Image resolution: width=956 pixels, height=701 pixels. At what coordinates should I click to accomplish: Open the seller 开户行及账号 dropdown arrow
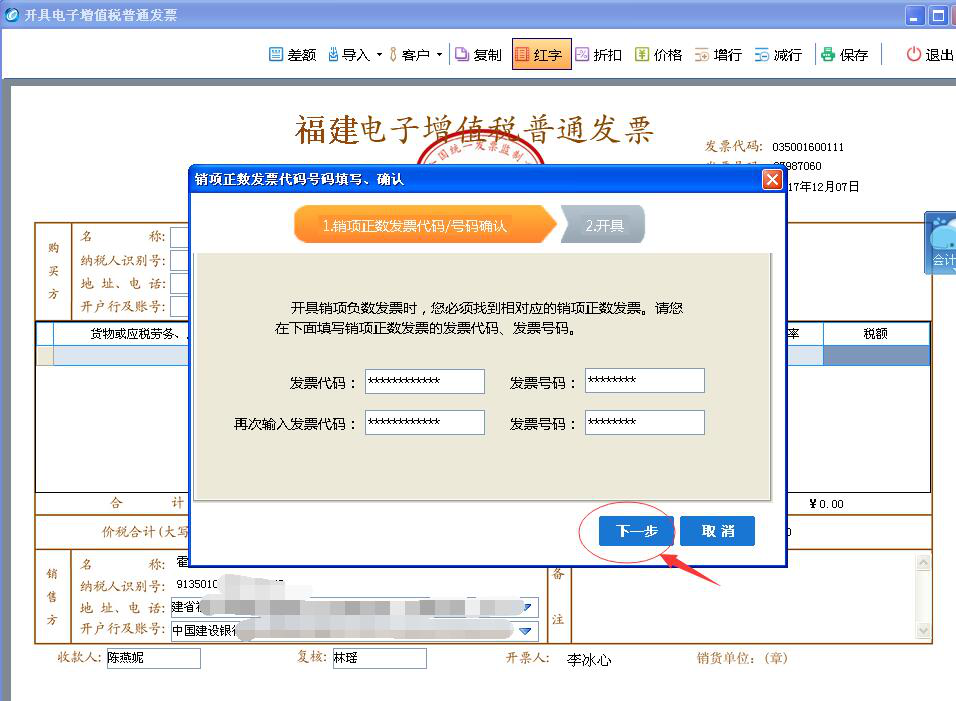(526, 631)
